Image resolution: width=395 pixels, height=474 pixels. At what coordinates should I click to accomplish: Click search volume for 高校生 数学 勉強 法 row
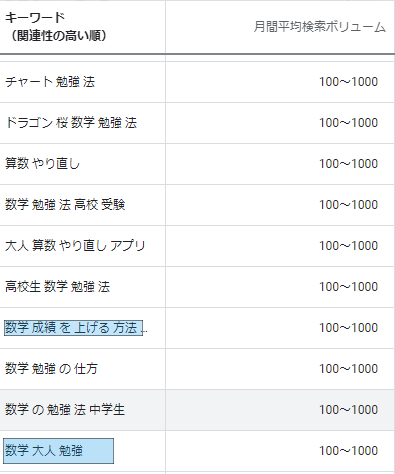[348, 287]
